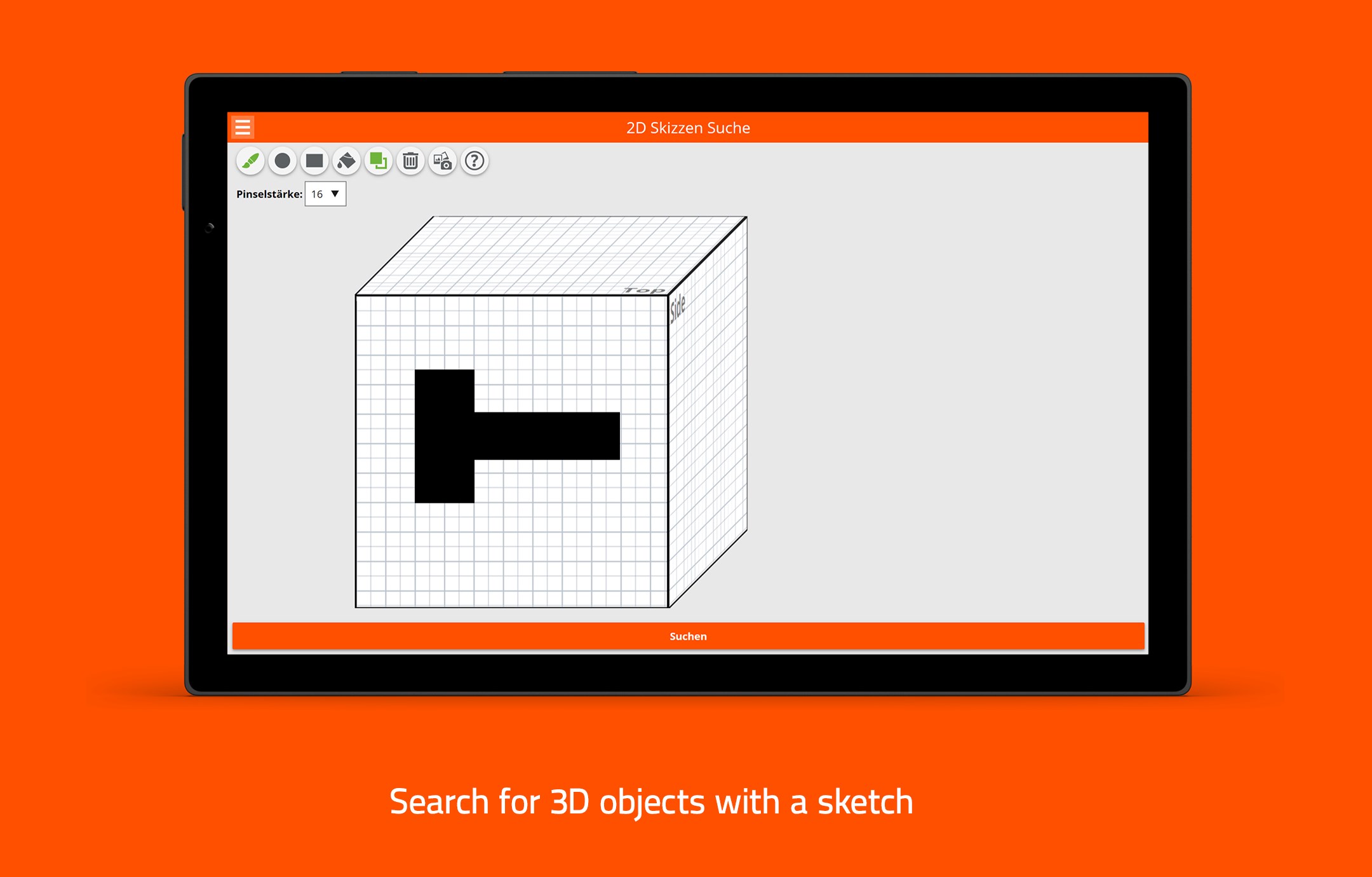Click the black T-shape's vertical bar
The image size is (1372, 877).
tap(444, 436)
